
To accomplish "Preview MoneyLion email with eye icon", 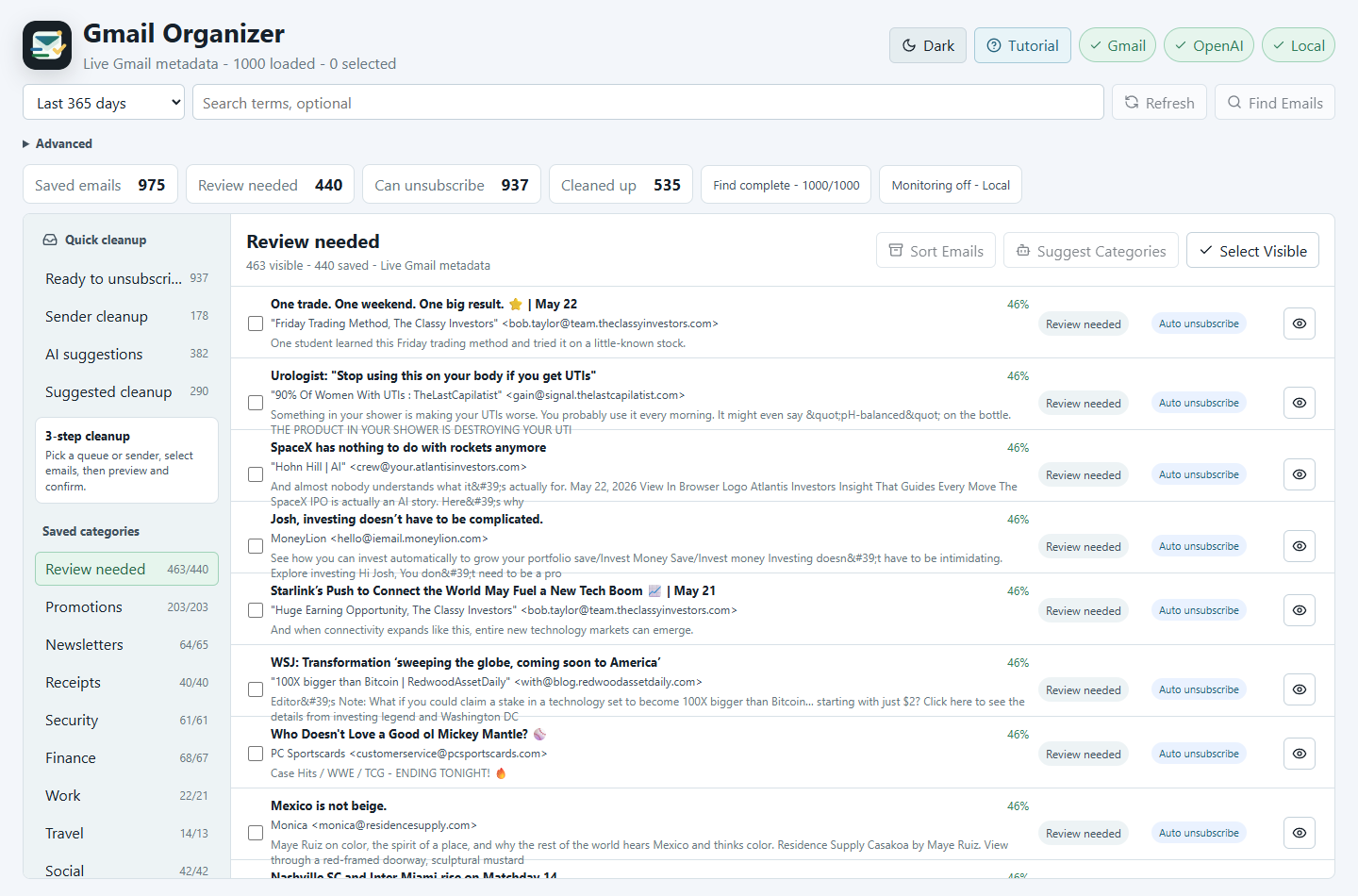I will click(x=1300, y=546).
